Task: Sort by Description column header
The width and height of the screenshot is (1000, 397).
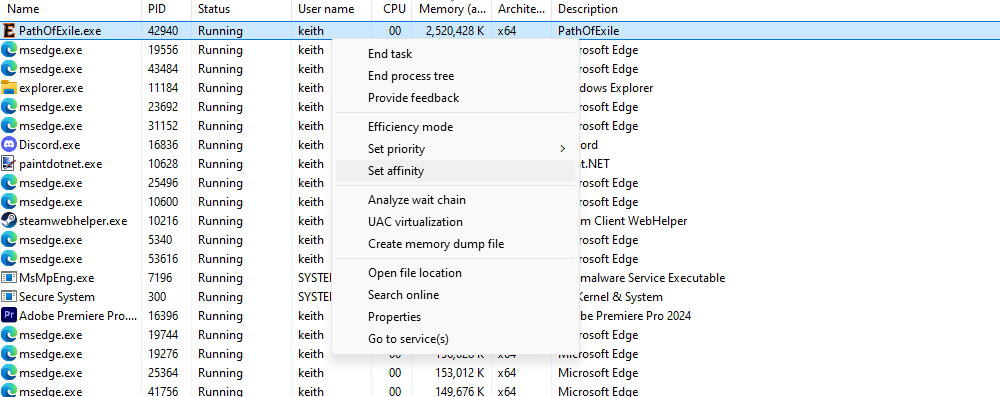Action: coord(587,9)
